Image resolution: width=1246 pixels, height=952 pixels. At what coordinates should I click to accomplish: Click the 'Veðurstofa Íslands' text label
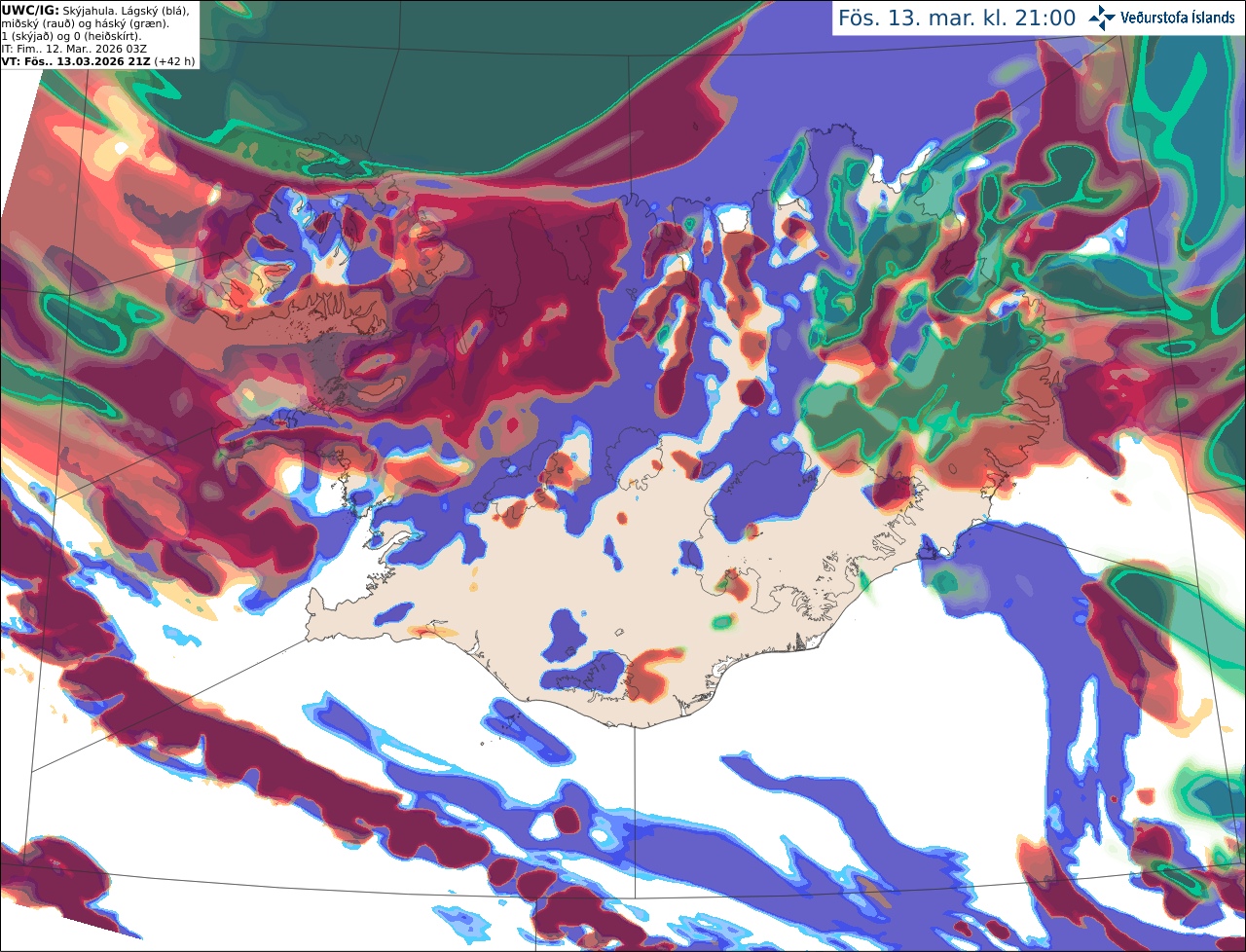[1177, 18]
